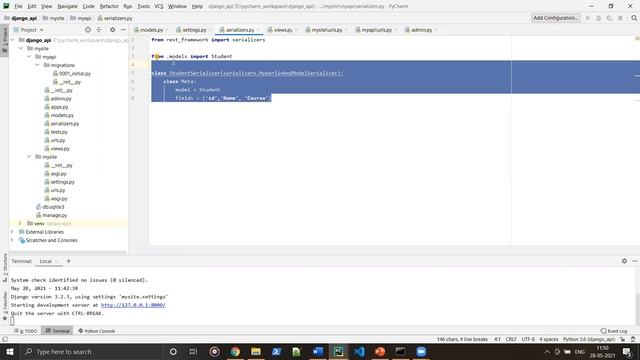Add a new terminal session tab
This screenshot has height=360, width=640.
69,261
